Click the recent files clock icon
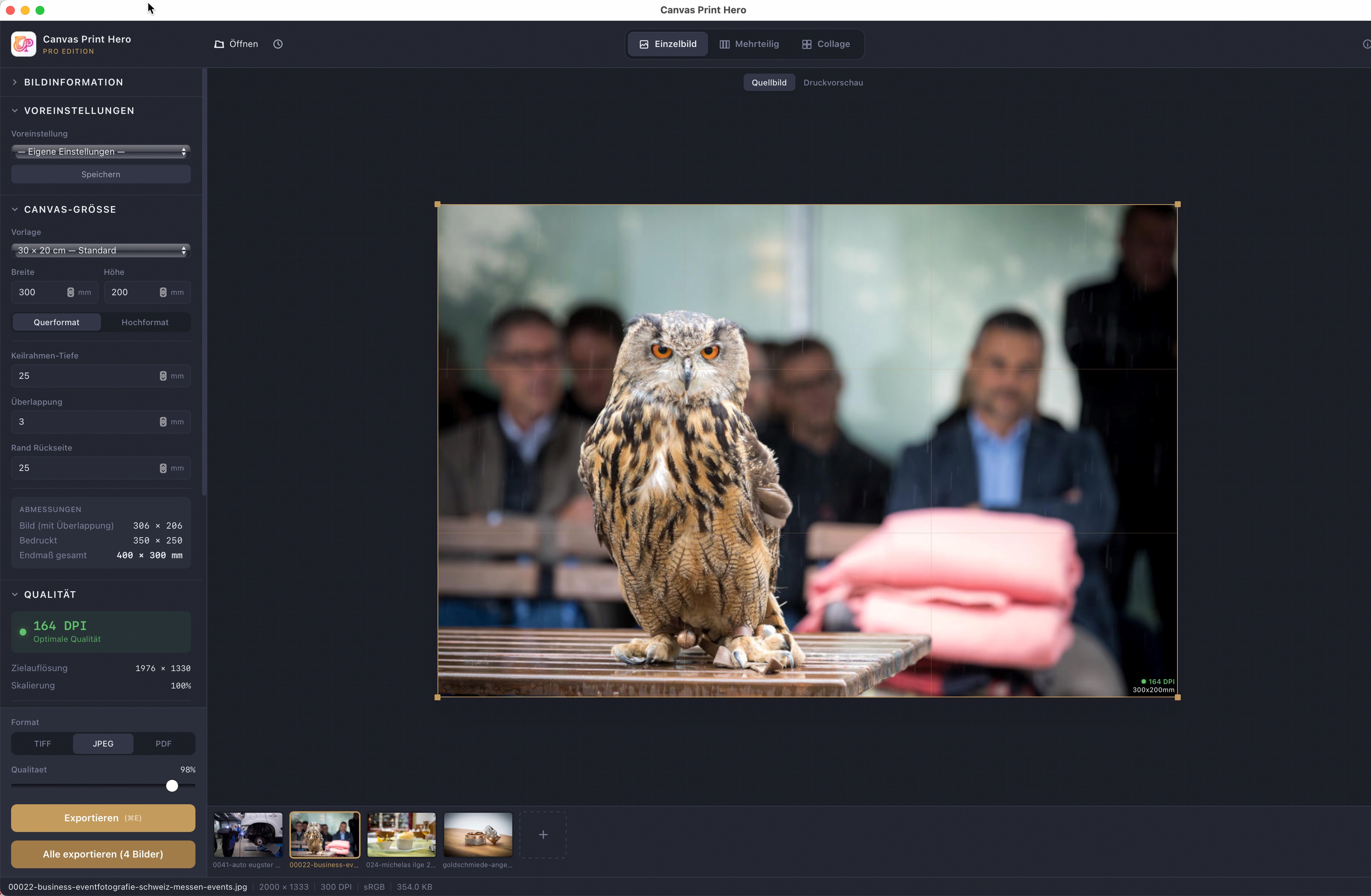 coord(278,44)
